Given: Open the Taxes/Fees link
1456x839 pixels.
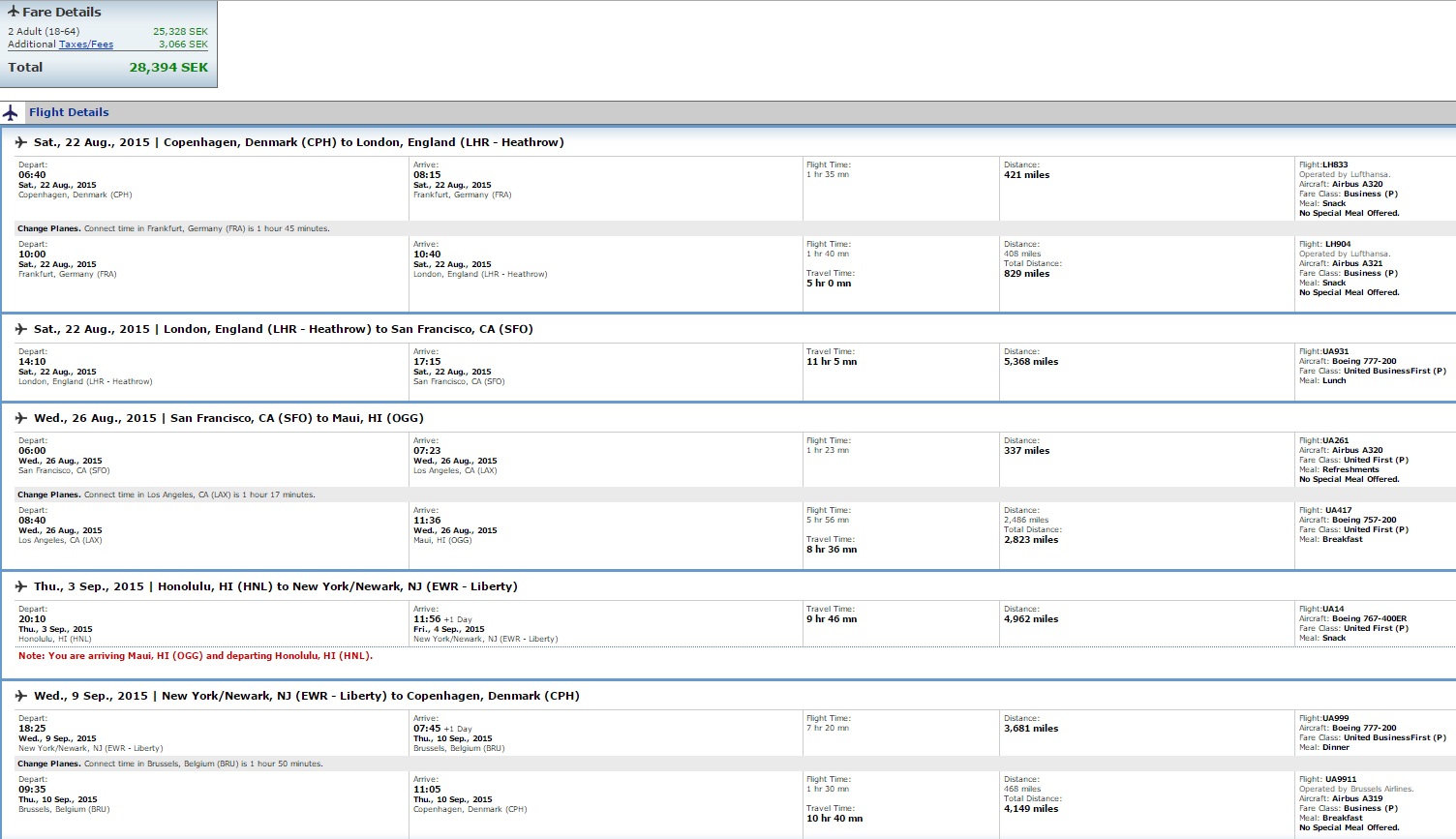Looking at the screenshot, I should point(86,45).
